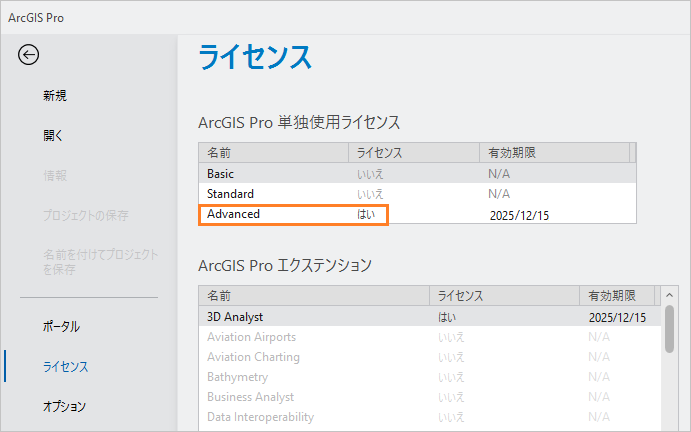Select the Basic license row
The width and height of the screenshot is (691, 432).
click(x=417, y=173)
